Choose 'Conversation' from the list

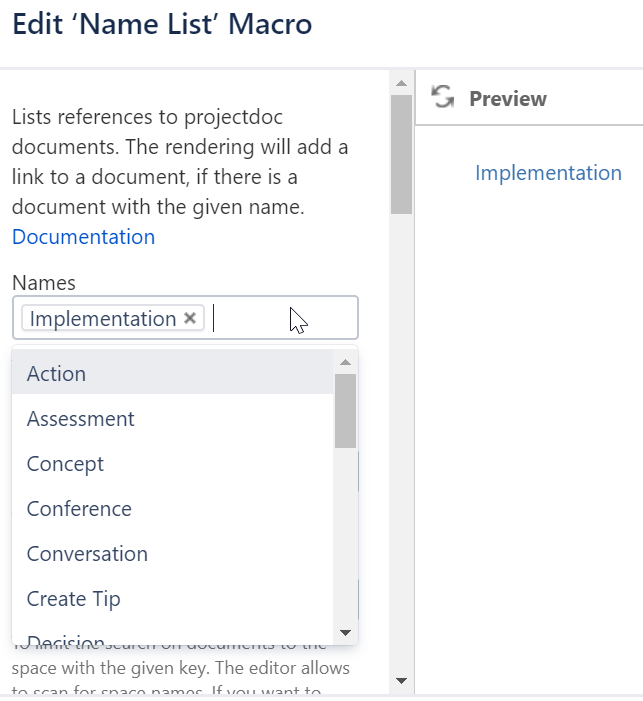tap(87, 553)
